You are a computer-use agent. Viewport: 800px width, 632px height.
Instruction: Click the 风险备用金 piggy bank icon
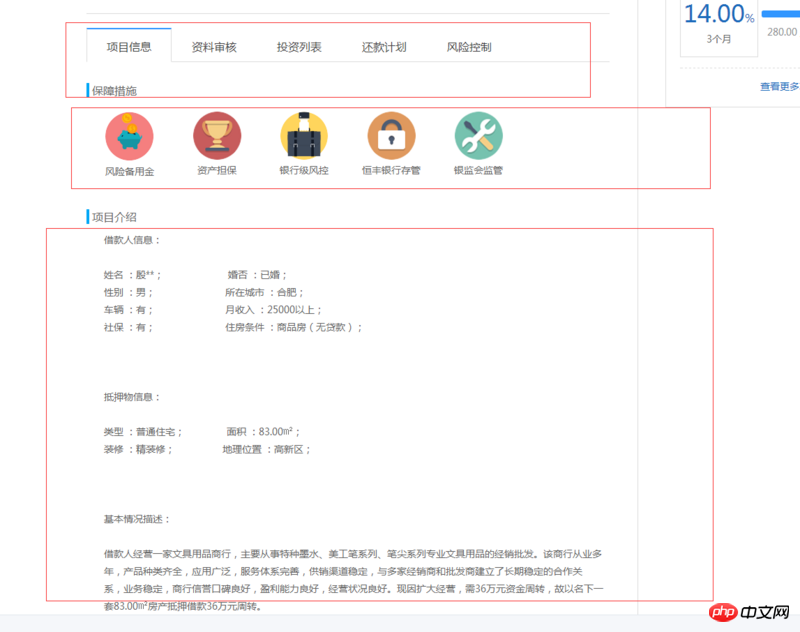[x=129, y=136]
